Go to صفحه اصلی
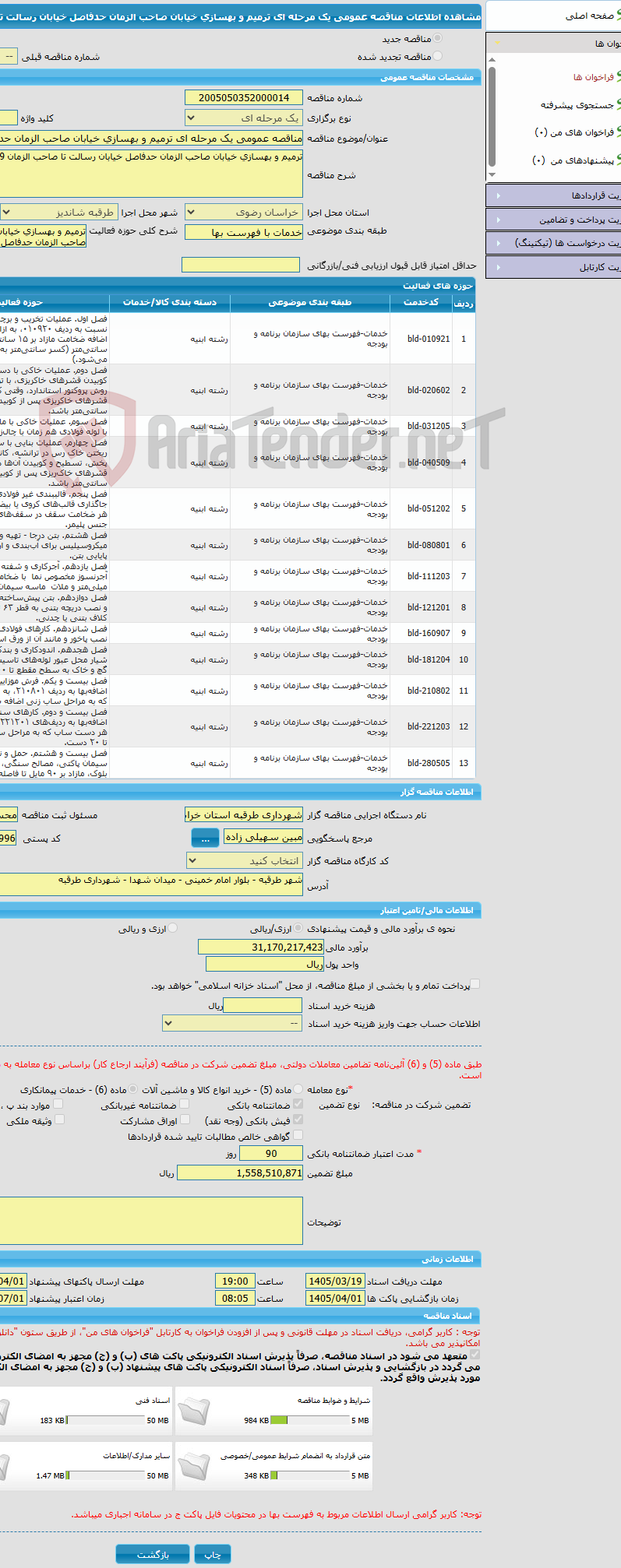Image resolution: width=621 pixels, height=1568 pixels. coord(590,16)
